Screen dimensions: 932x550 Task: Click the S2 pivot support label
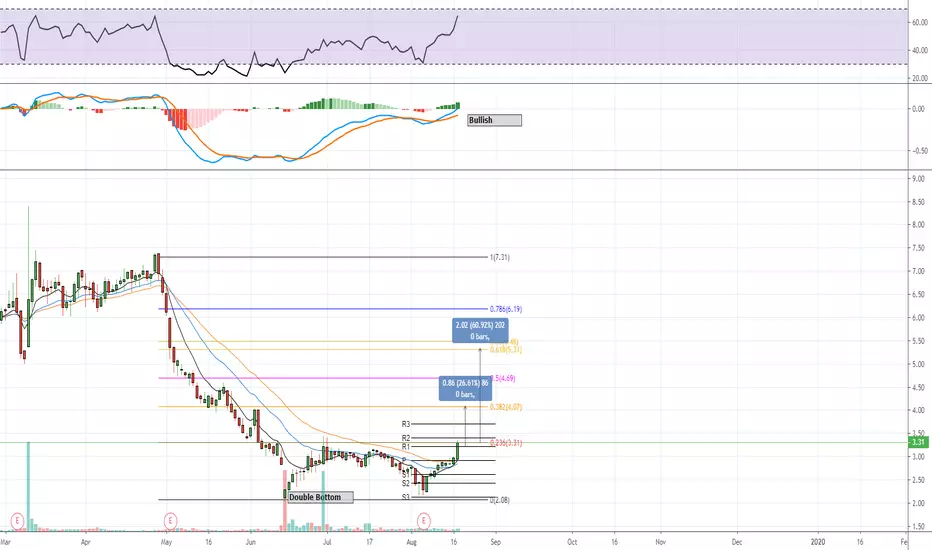coord(406,483)
